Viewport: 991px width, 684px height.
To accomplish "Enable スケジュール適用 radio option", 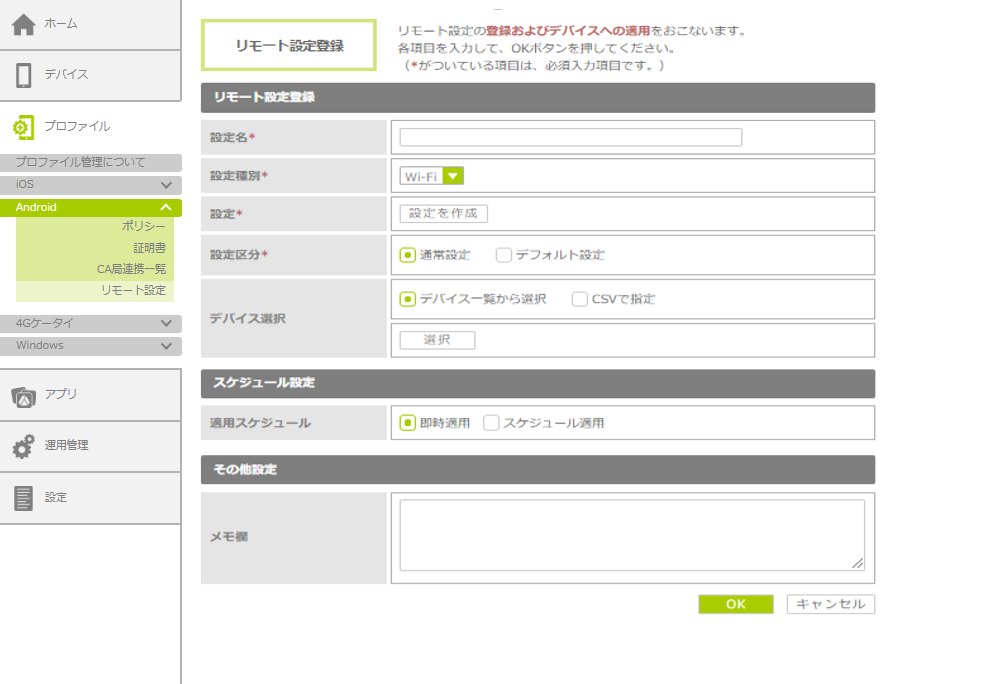I will (x=491, y=423).
